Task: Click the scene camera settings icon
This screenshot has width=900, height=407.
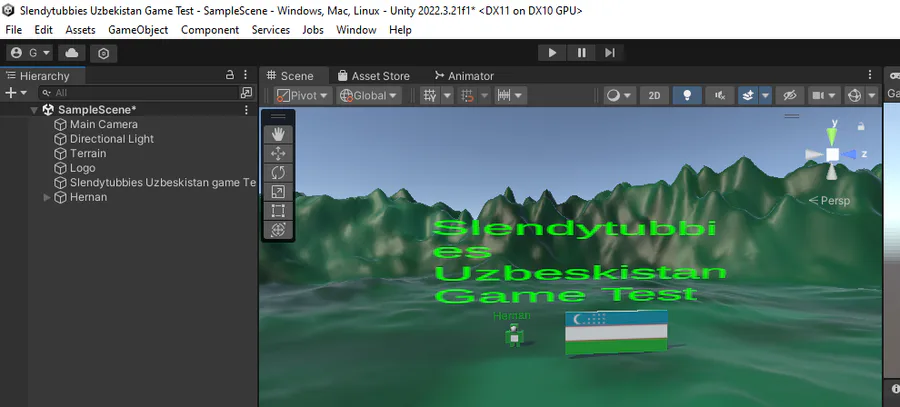Action: (819, 95)
